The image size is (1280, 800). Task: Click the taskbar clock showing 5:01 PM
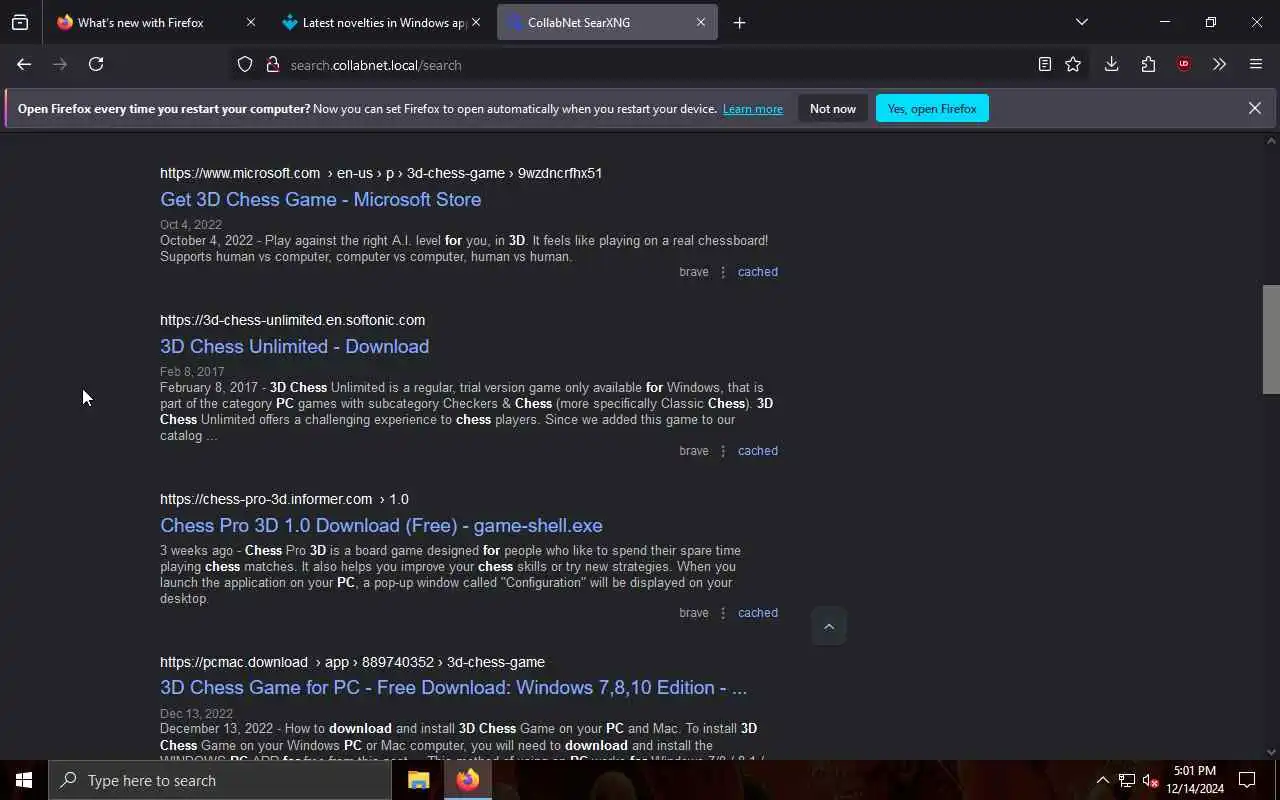[x=1195, y=780]
